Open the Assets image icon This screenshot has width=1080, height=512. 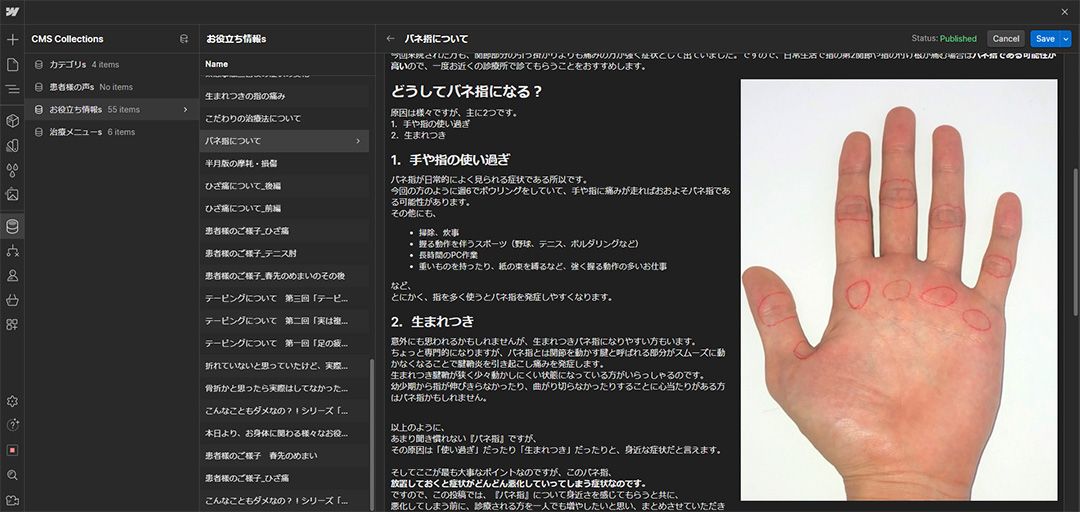(x=12, y=194)
